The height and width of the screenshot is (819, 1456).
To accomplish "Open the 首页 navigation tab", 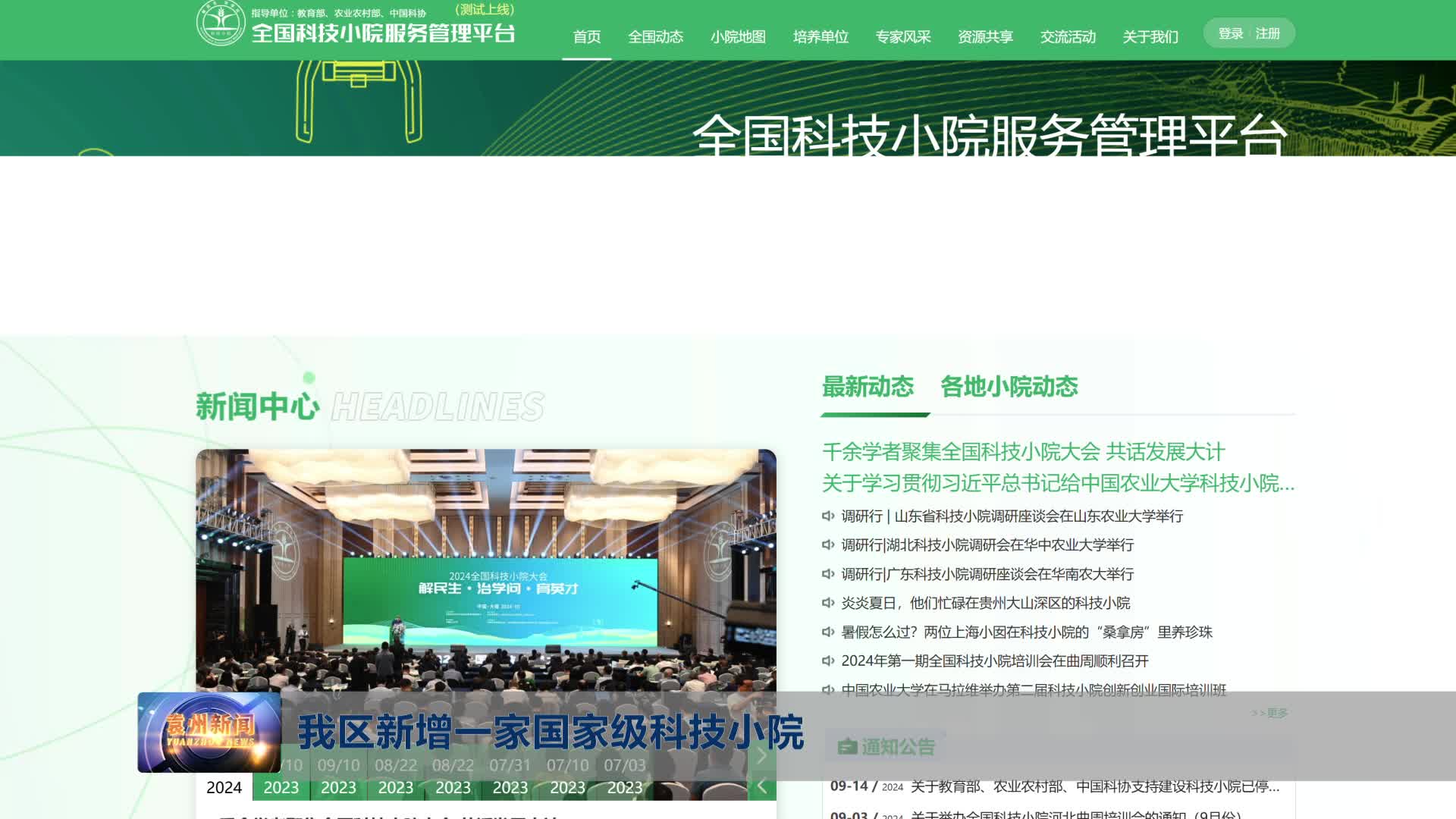I will pyautogui.click(x=587, y=36).
